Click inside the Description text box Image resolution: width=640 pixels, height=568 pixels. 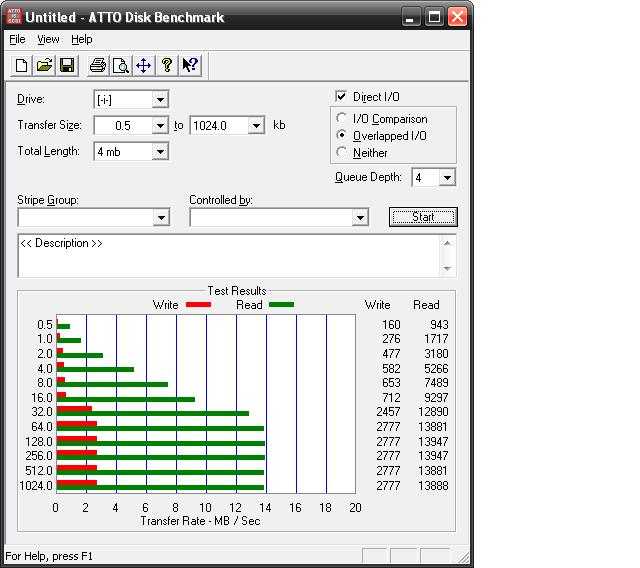coord(229,256)
